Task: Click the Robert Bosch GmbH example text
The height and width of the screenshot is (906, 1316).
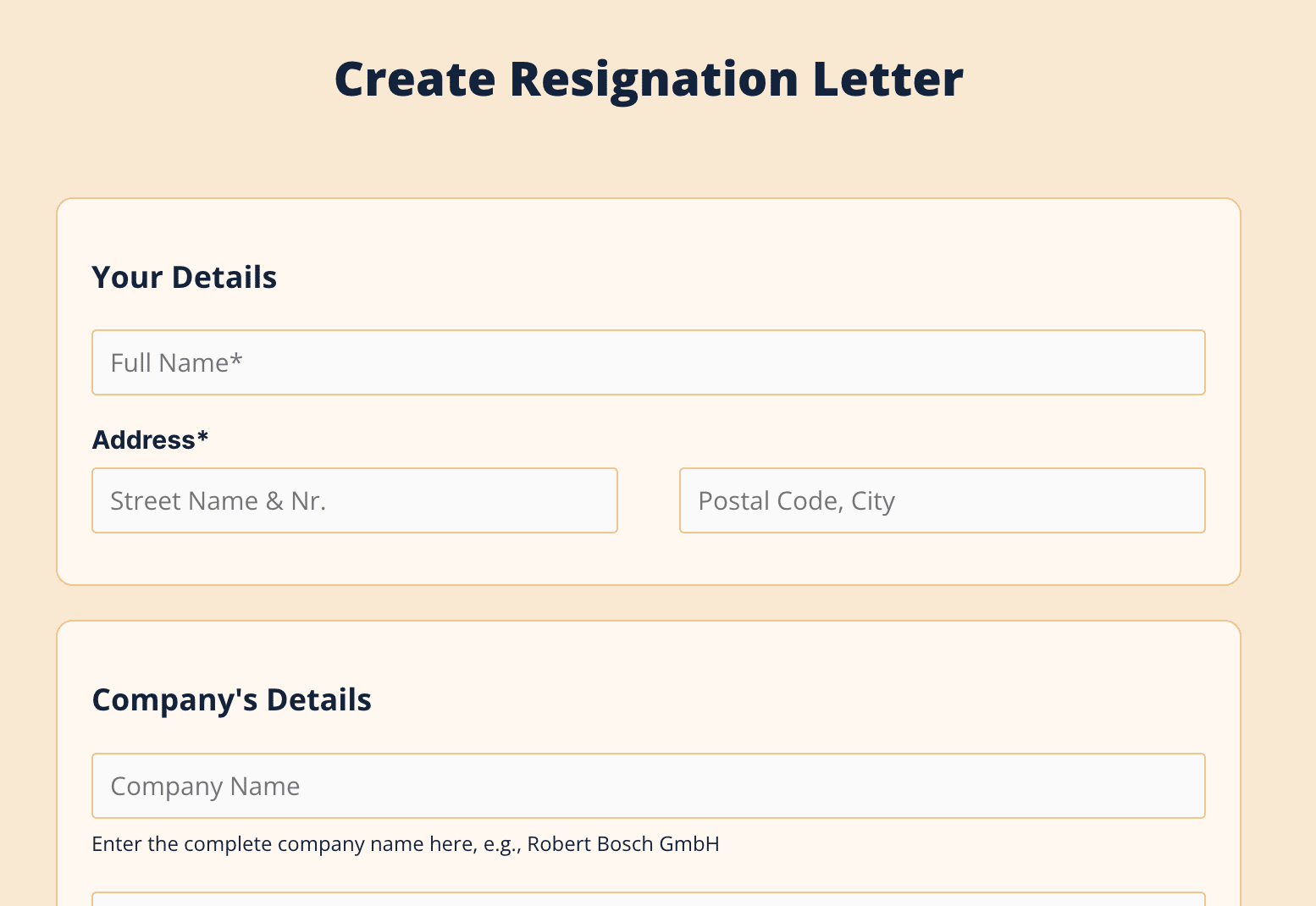Action: 623,844
